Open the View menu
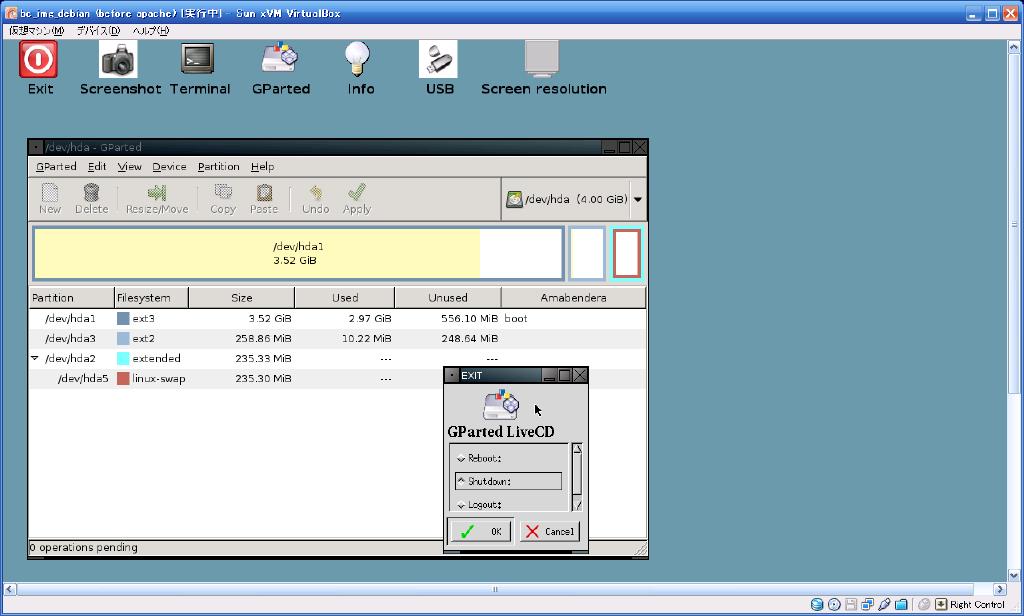 point(129,167)
